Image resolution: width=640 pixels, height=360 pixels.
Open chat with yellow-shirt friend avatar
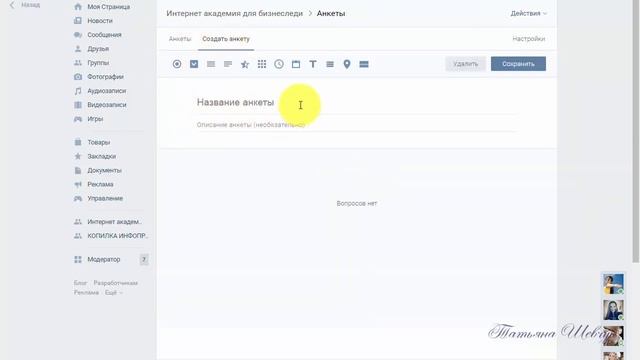(x=613, y=284)
